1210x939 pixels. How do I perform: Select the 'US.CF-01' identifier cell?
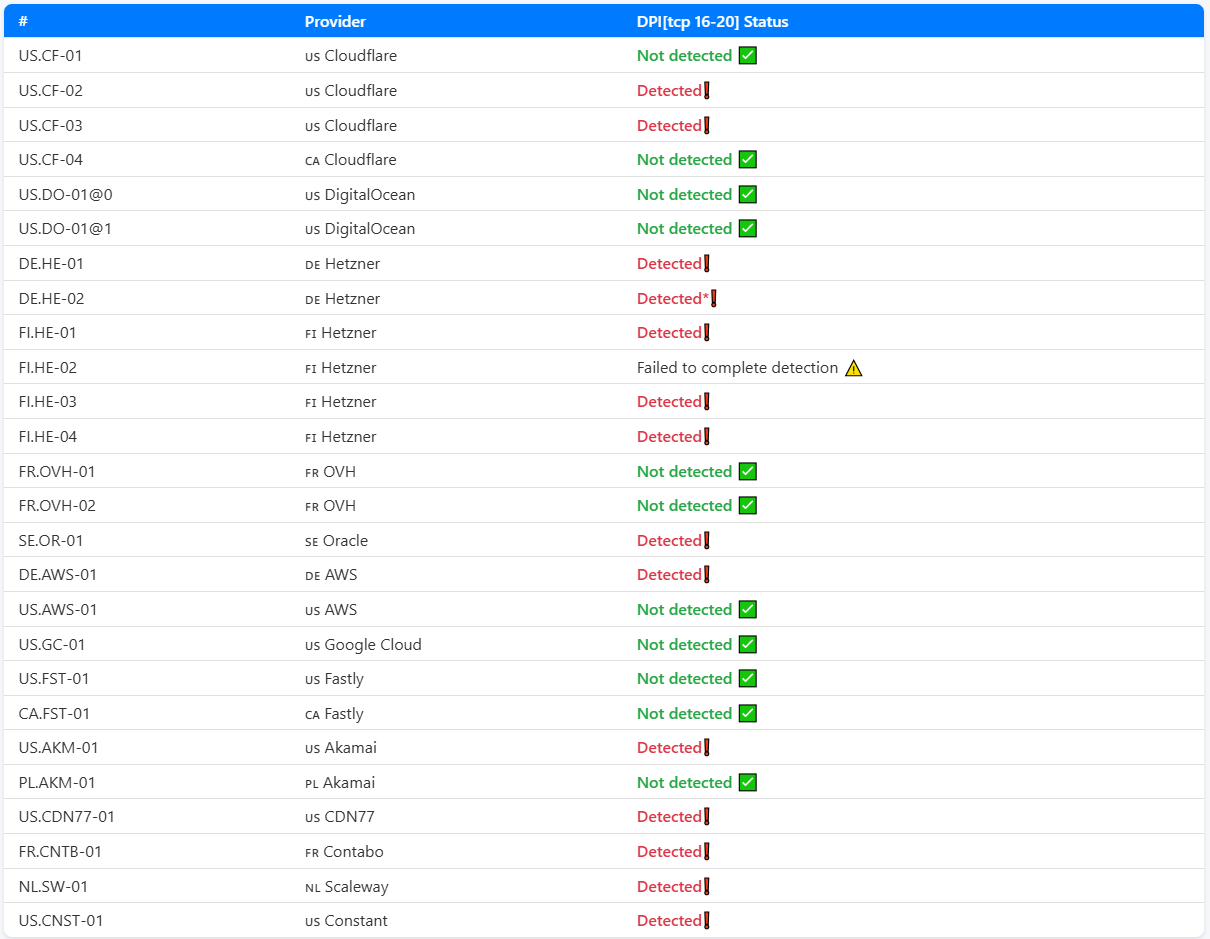tap(50, 56)
